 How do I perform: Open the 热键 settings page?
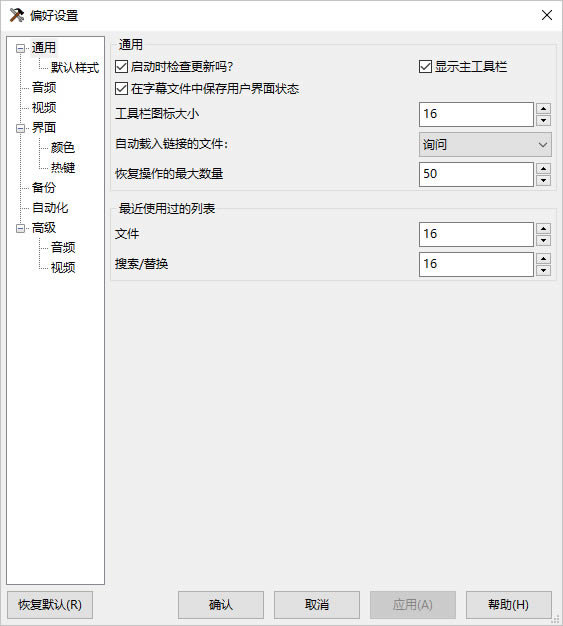[x=63, y=167]
